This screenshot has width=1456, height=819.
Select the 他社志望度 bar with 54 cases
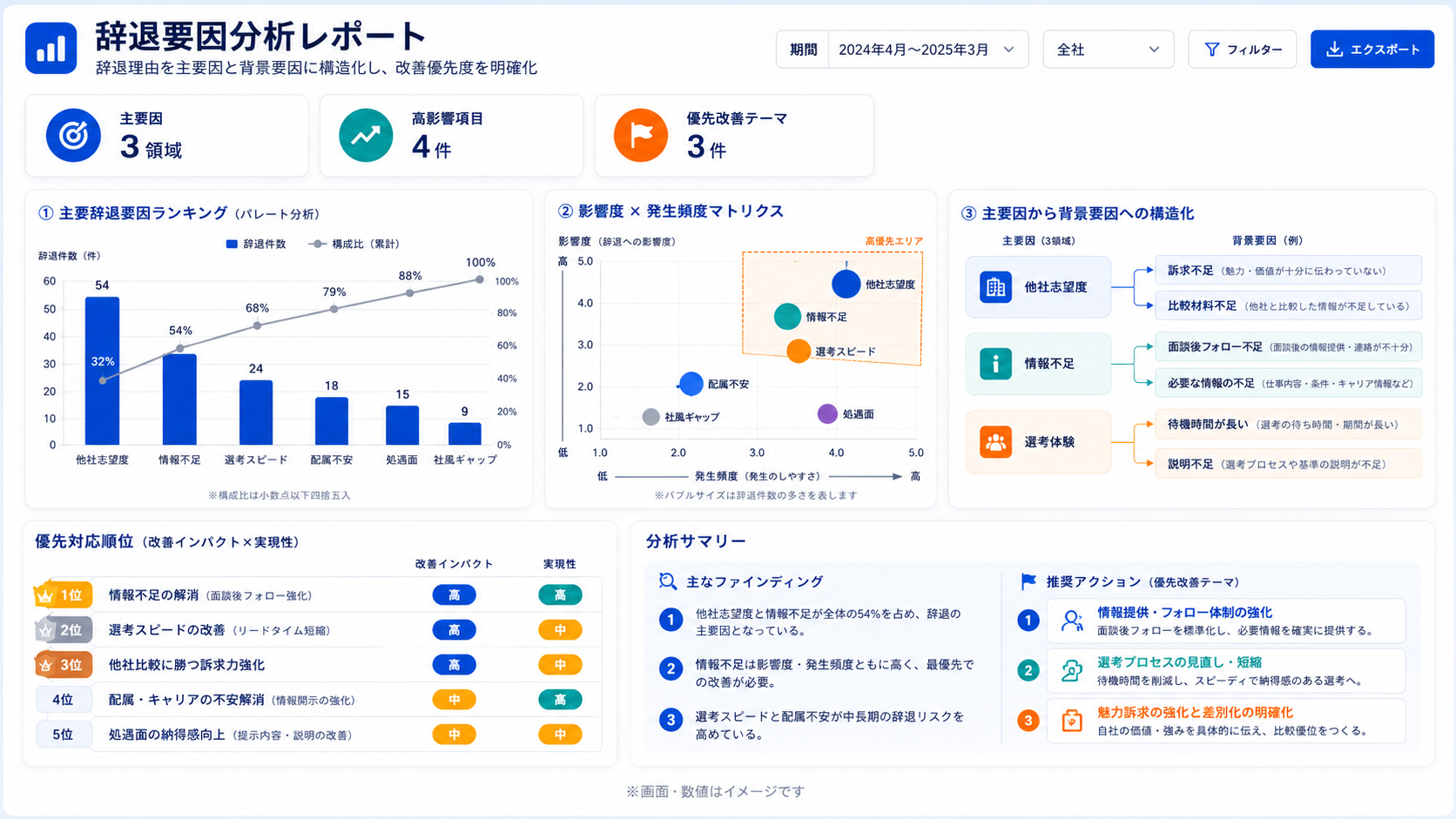[x=102, y=371]
